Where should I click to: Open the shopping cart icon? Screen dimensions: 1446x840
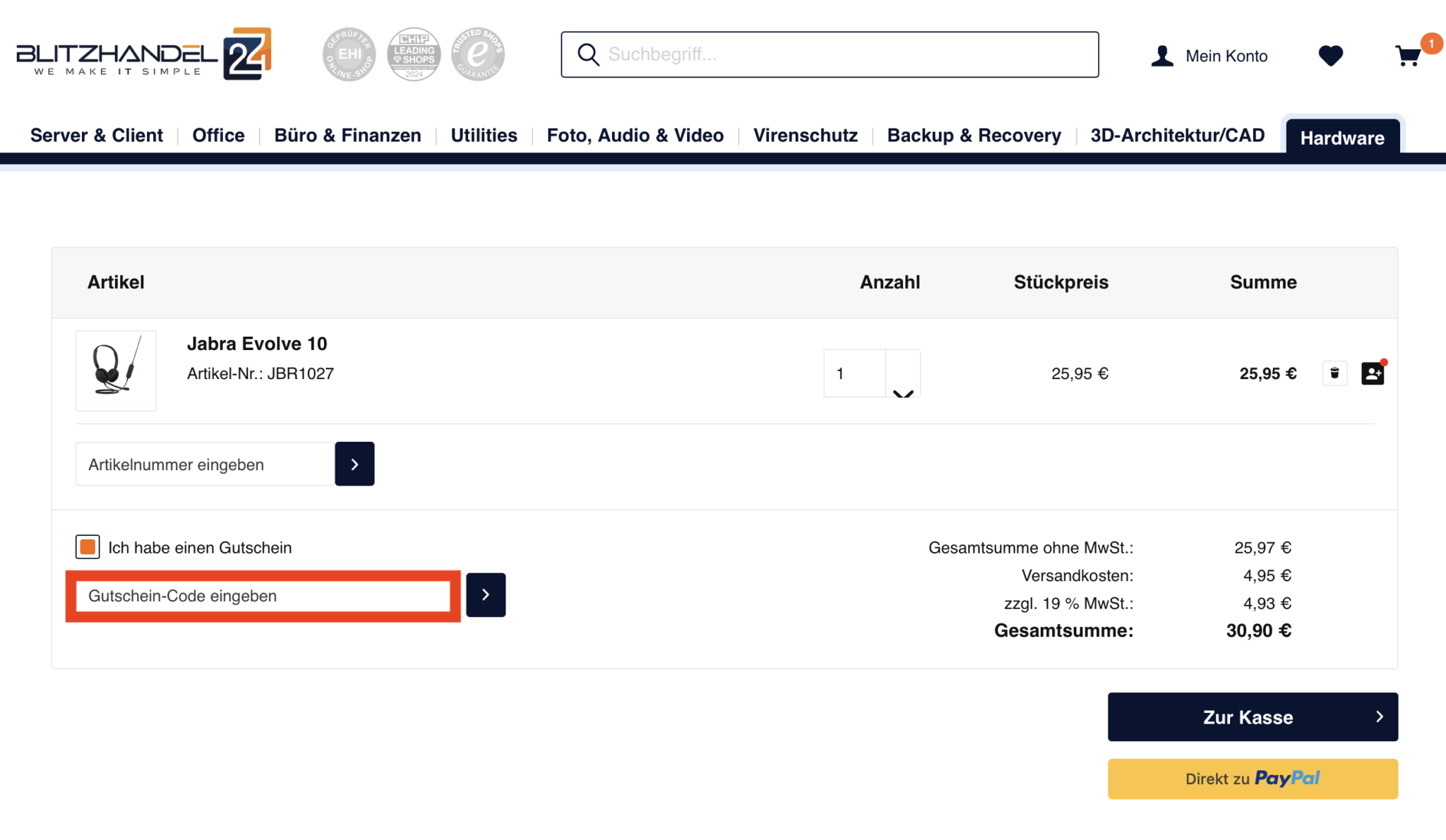(x=1408, y=56)
